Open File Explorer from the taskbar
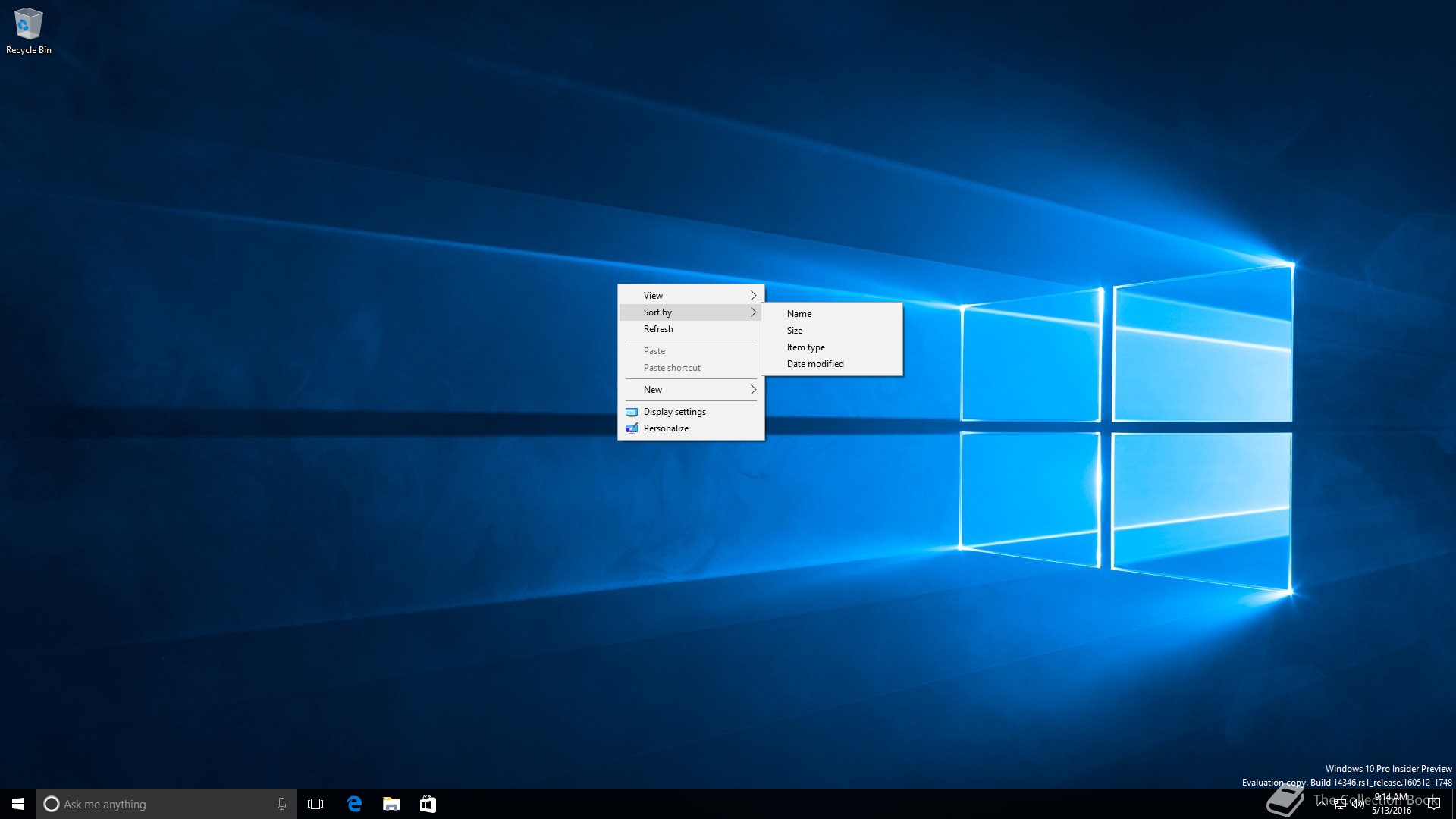This screenshot has width=1456, height=819. 391,804
